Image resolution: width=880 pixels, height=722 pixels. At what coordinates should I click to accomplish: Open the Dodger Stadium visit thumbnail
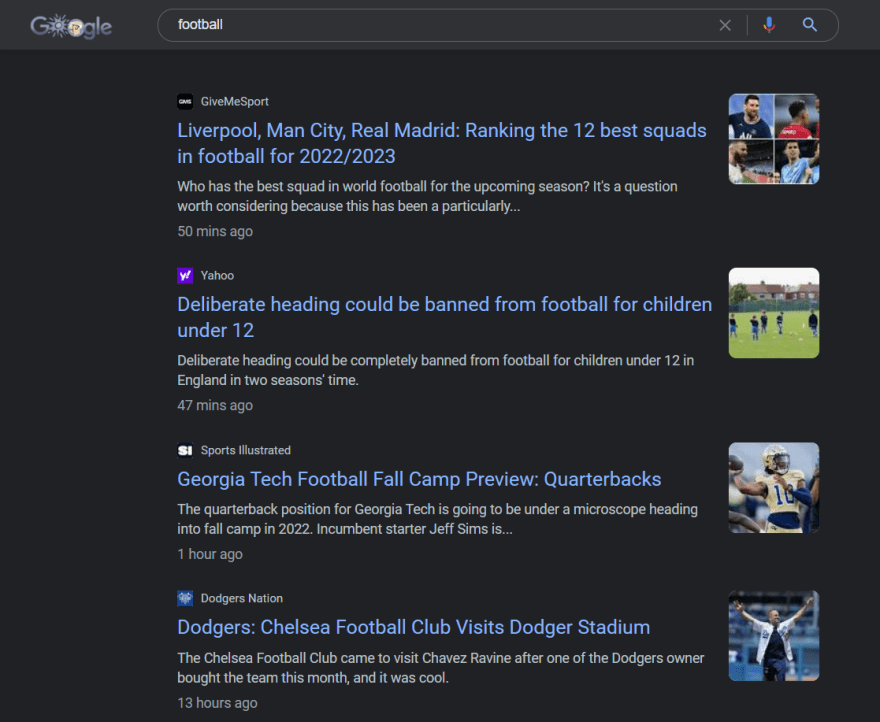pyautogui.click(x=774, y=636)
